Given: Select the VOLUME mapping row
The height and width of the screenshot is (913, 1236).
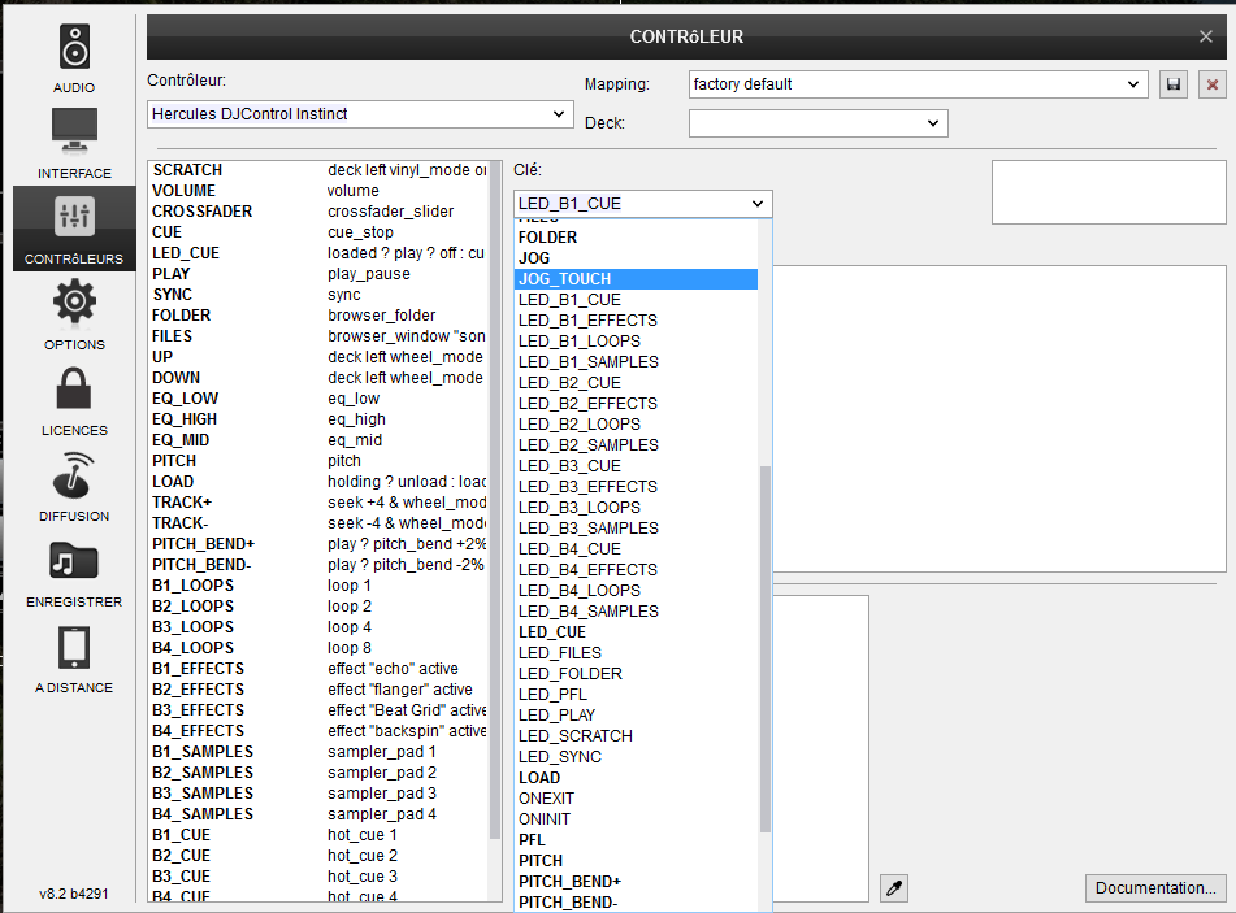Looking at the screenshot, I should tap(318, 190).
